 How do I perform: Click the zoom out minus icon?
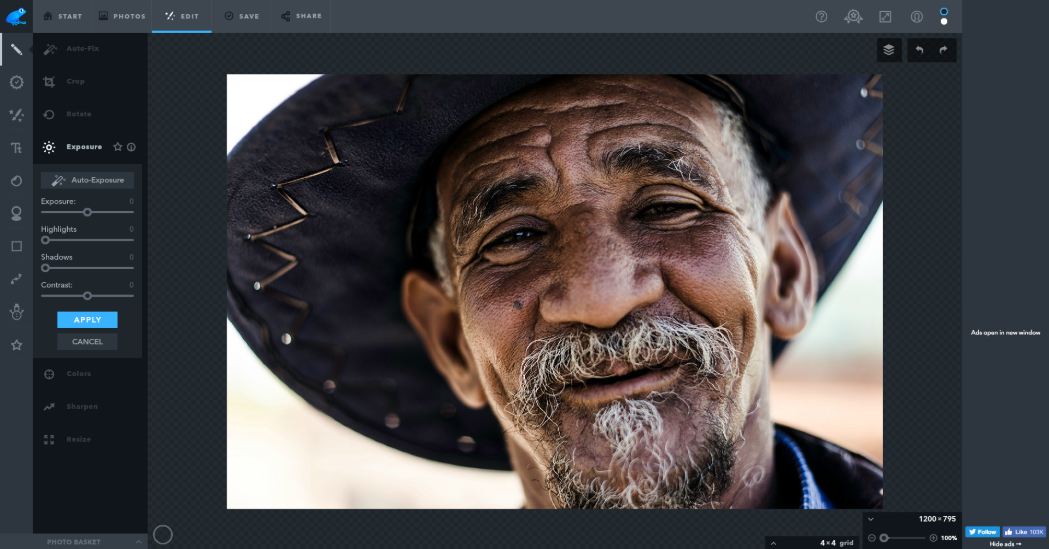click(872, 538)
